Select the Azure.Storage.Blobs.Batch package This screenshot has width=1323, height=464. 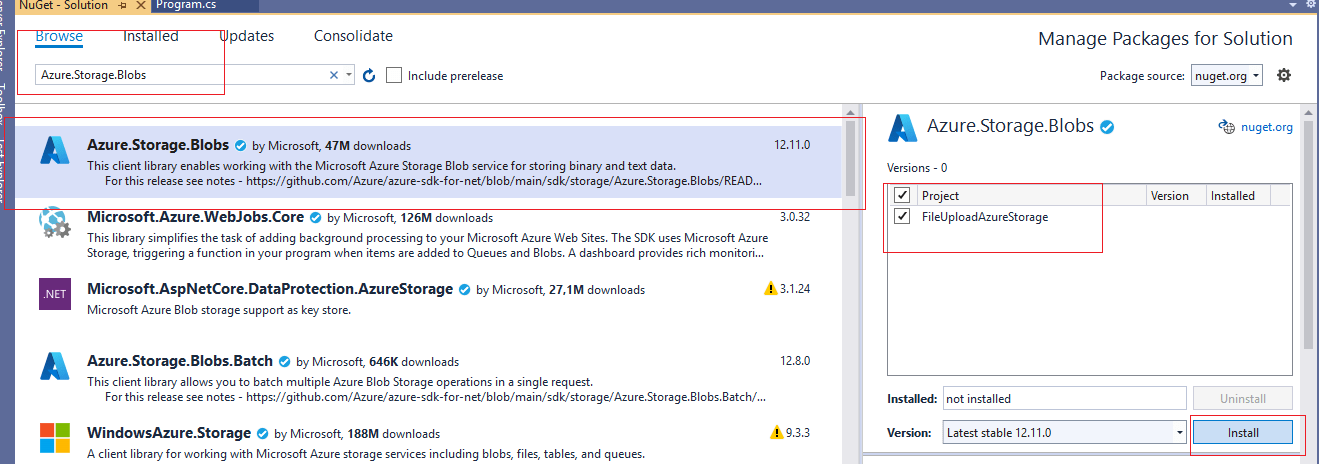coord(426,376)
